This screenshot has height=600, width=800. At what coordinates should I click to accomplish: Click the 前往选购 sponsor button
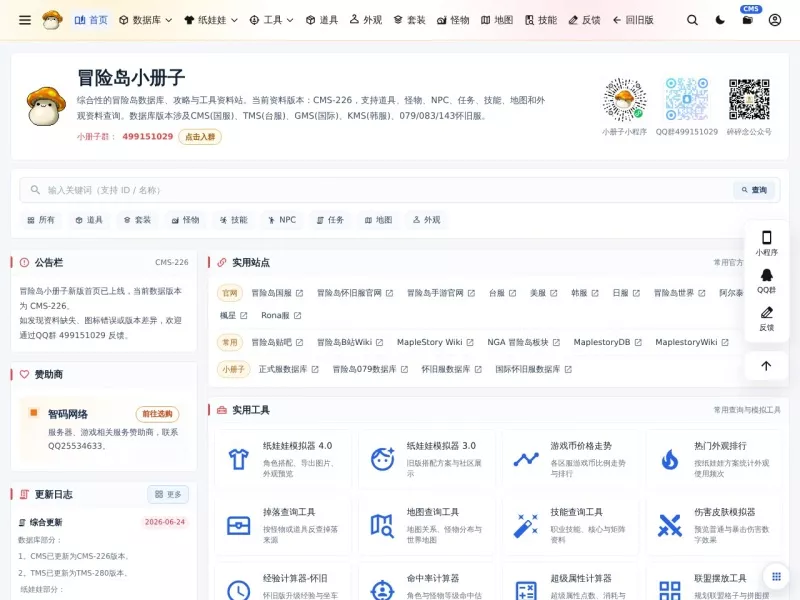(x=157, y=414)
